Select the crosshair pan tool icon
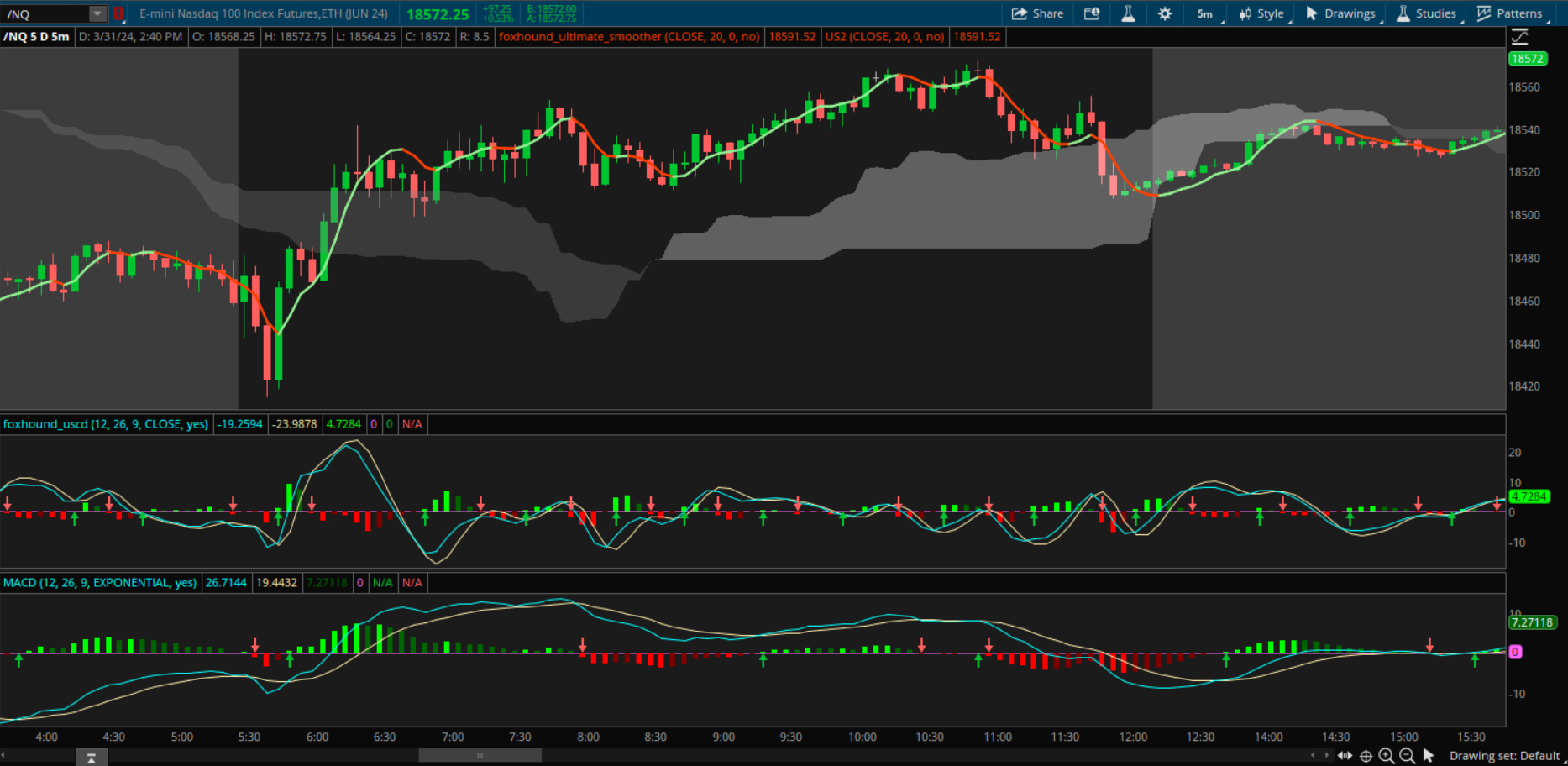The image size is (1568, 766). point(1366,756)
